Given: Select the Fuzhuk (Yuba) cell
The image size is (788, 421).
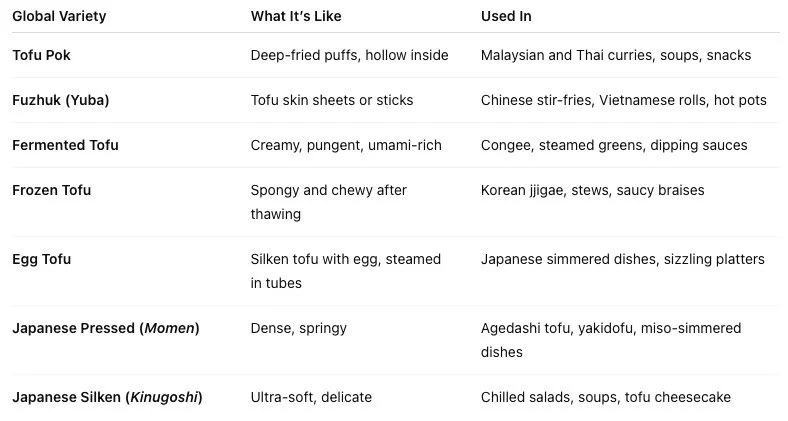Looking at the screenshot, I should click(x=61, y=100).
